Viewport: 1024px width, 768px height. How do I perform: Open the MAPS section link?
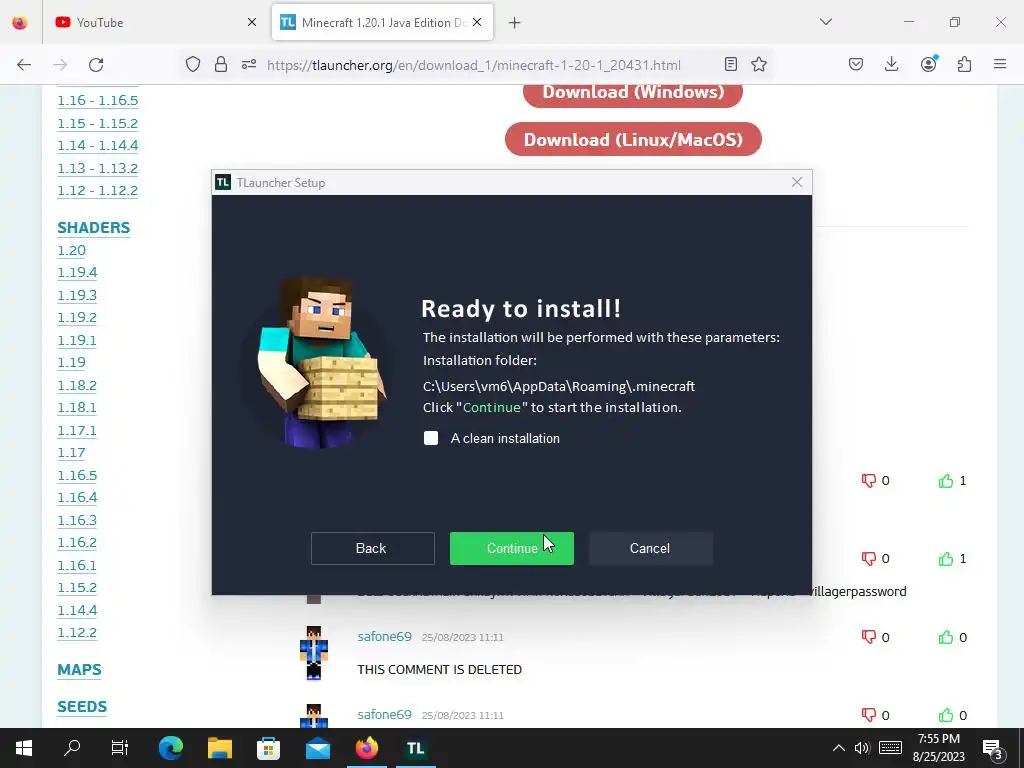tap(79, 670)
